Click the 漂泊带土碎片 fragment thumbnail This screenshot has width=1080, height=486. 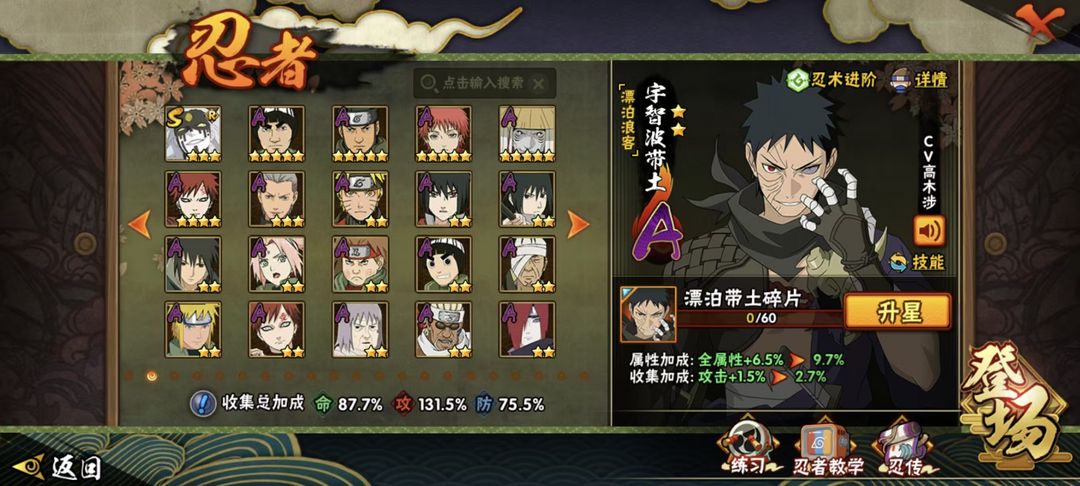point(648,315)
